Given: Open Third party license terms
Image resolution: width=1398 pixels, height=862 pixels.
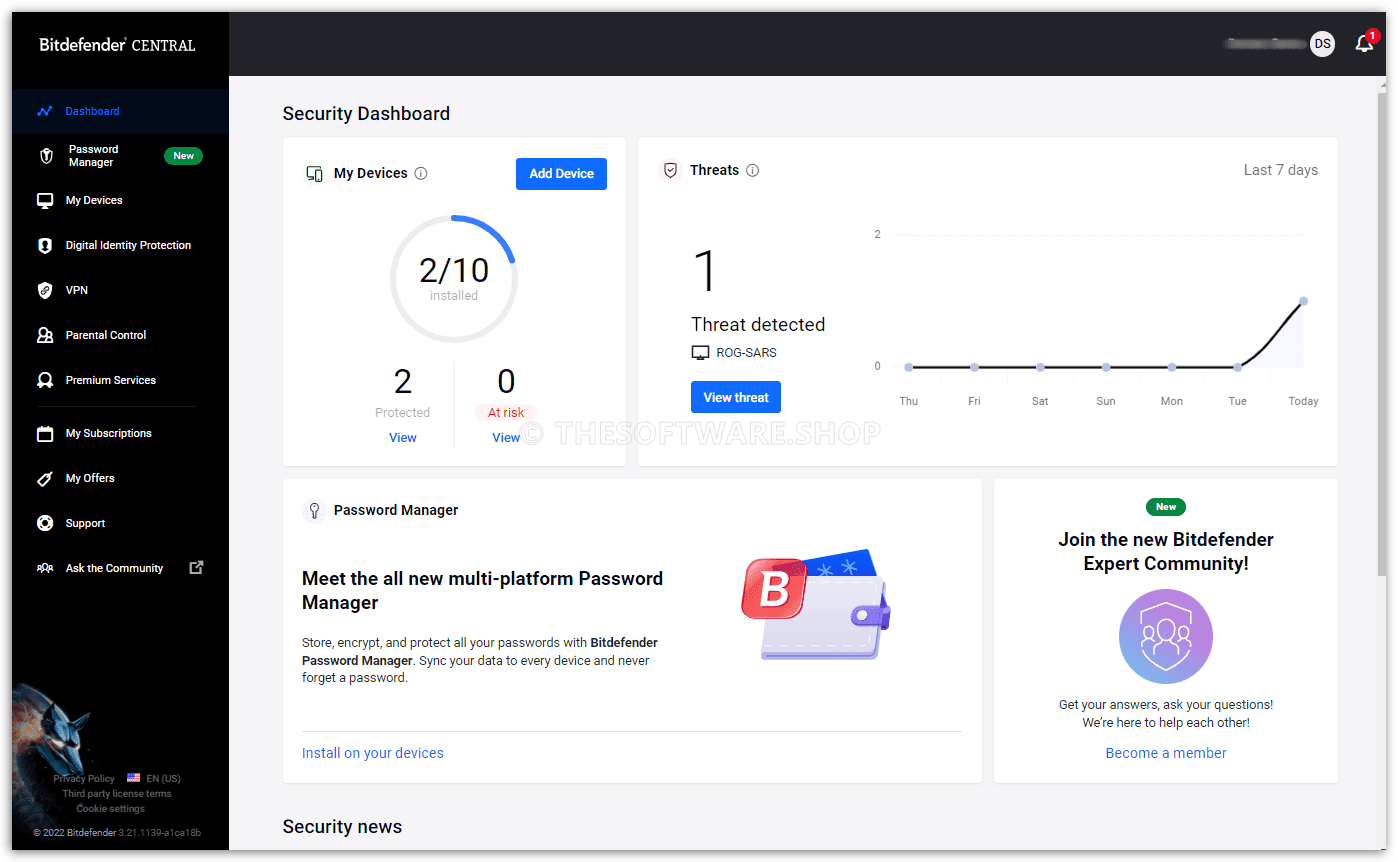Looking at the screenshot, I should tap(117, 794).
